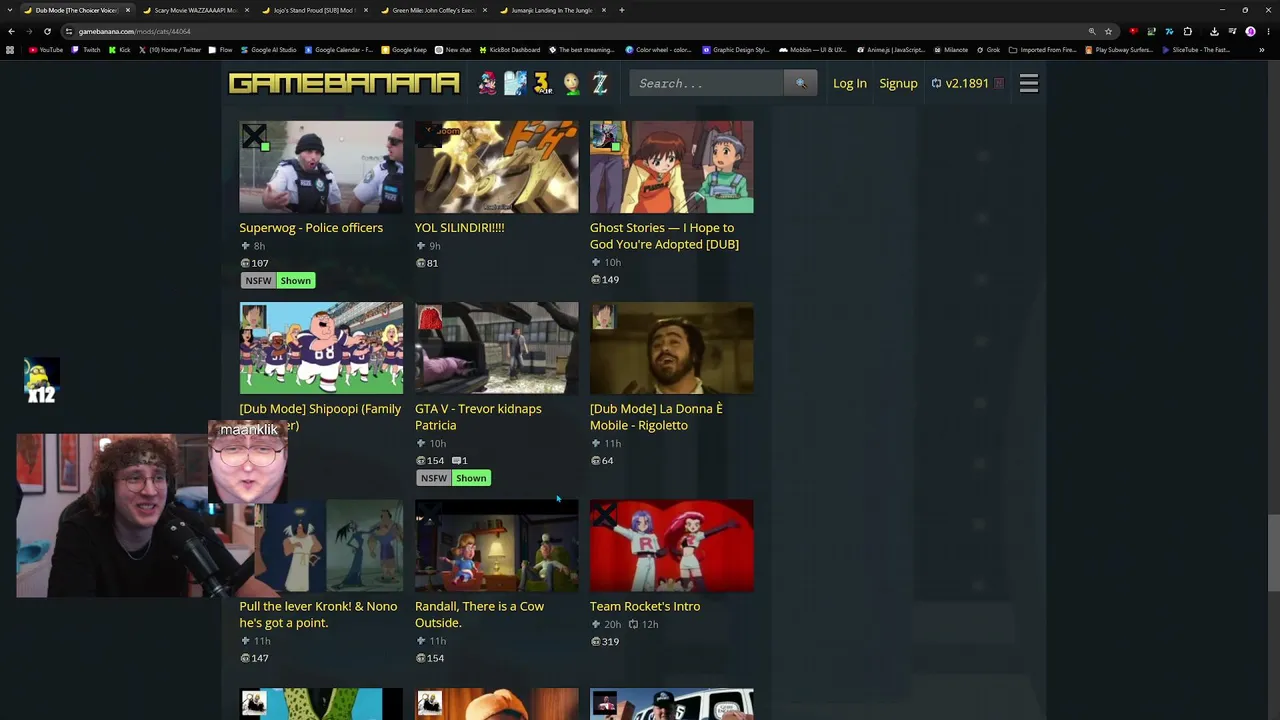1280x720 pixels.
Task: Open the GTA V Trevor kidnaps Patricia thumbnail
Action: pos(496,348)
